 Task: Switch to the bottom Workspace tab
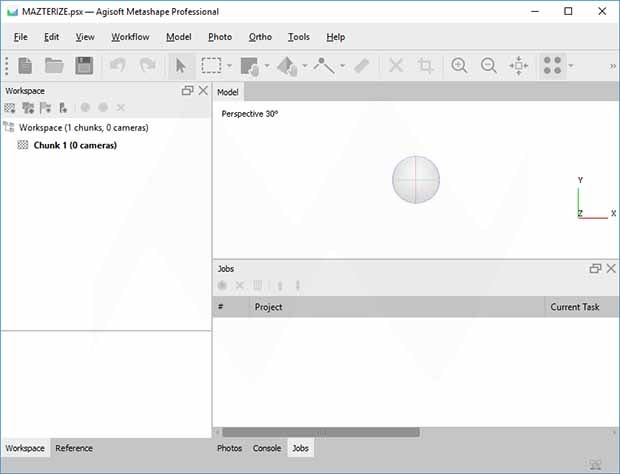tap(25, 448)
